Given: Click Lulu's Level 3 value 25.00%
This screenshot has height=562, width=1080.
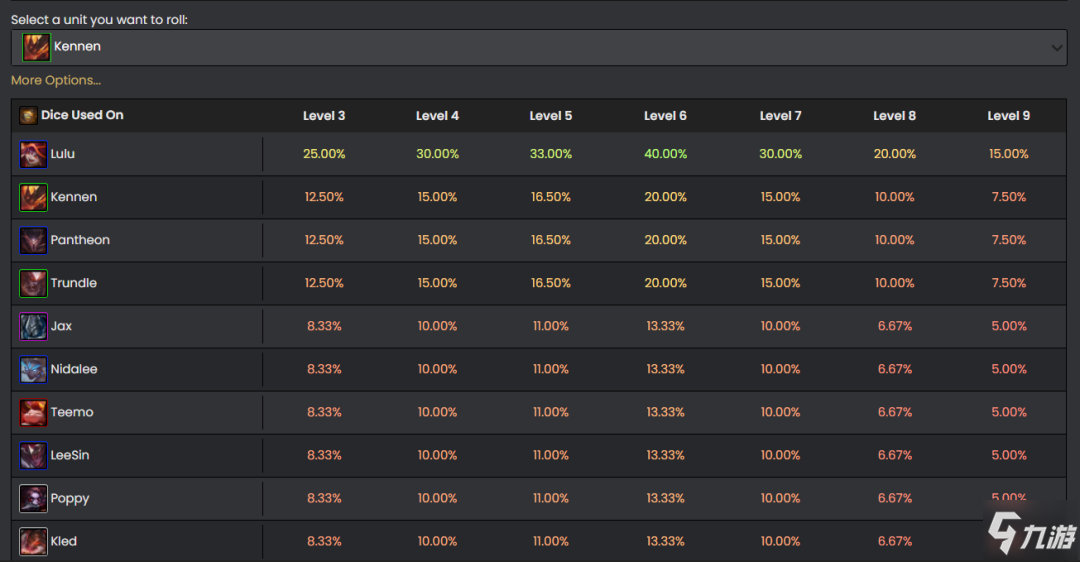Looking at the screenshot, I should tap(324, 154).
